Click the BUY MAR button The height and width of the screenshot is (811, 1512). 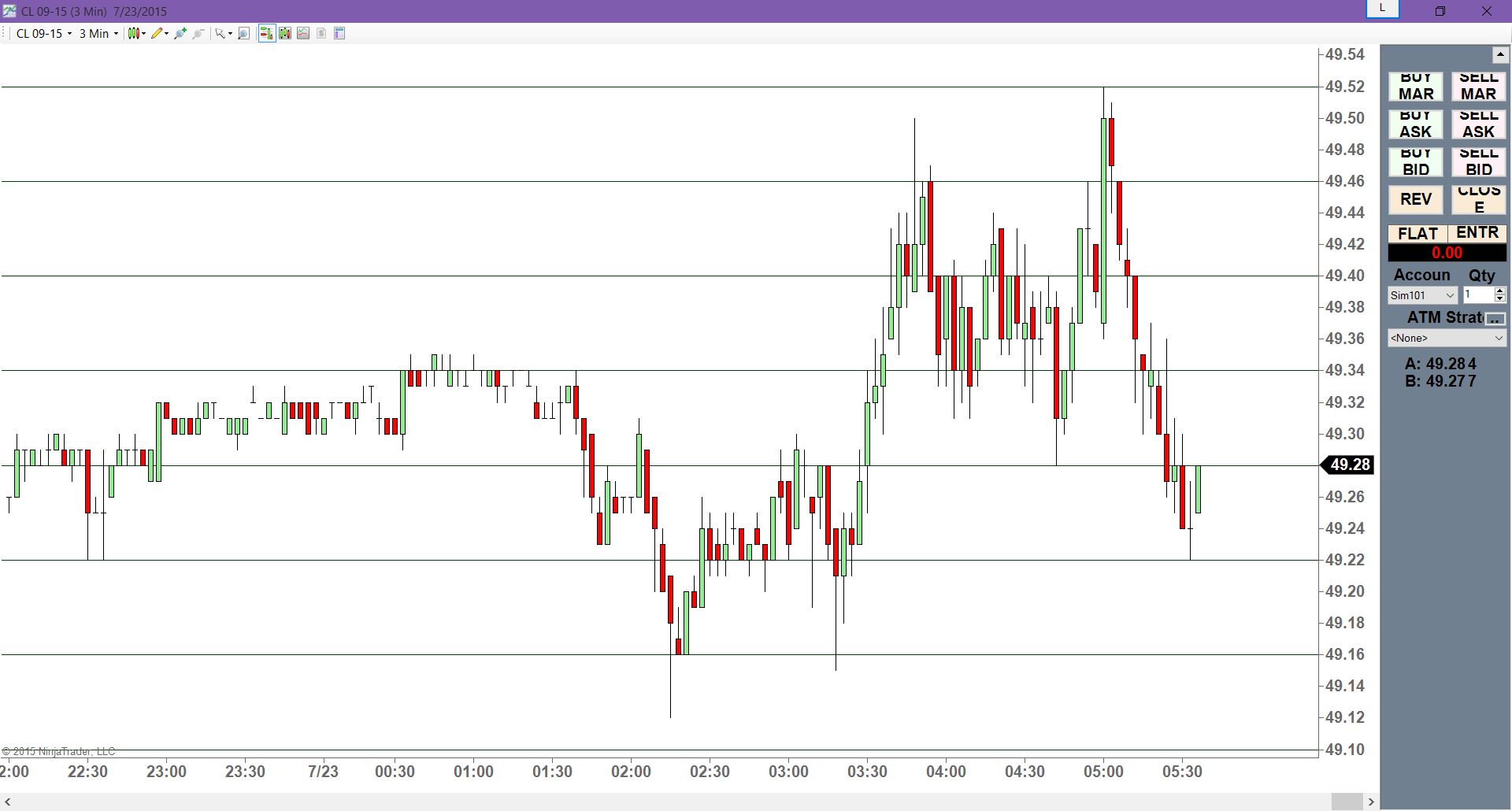click(x=1416, y=87)
